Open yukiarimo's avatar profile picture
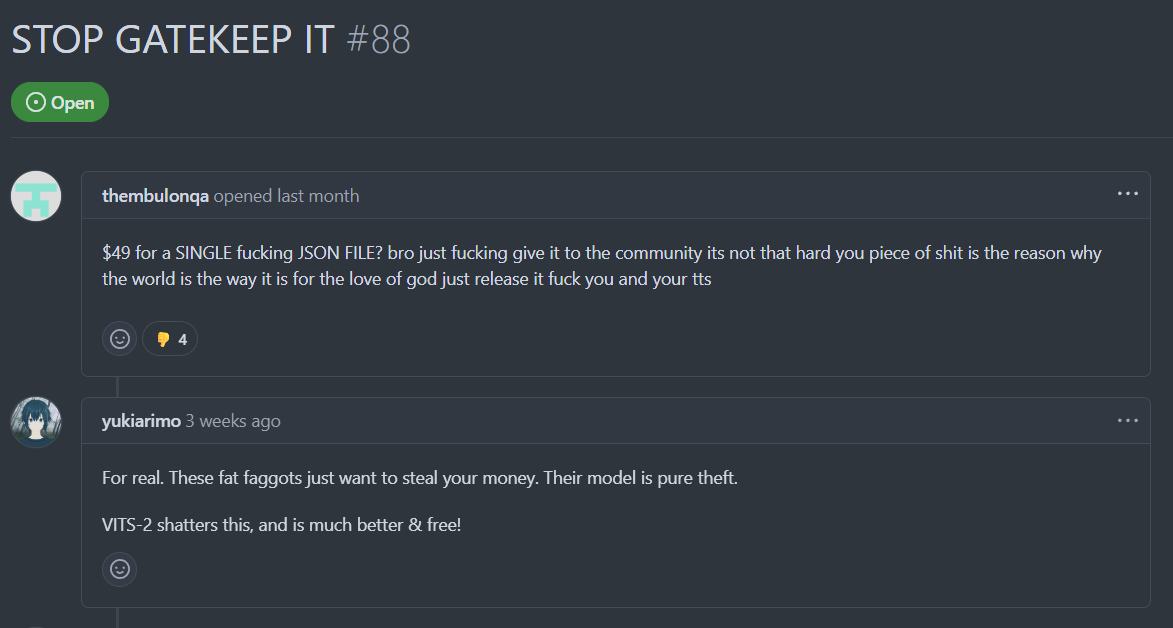The image size is (1173, 628). 36,422
